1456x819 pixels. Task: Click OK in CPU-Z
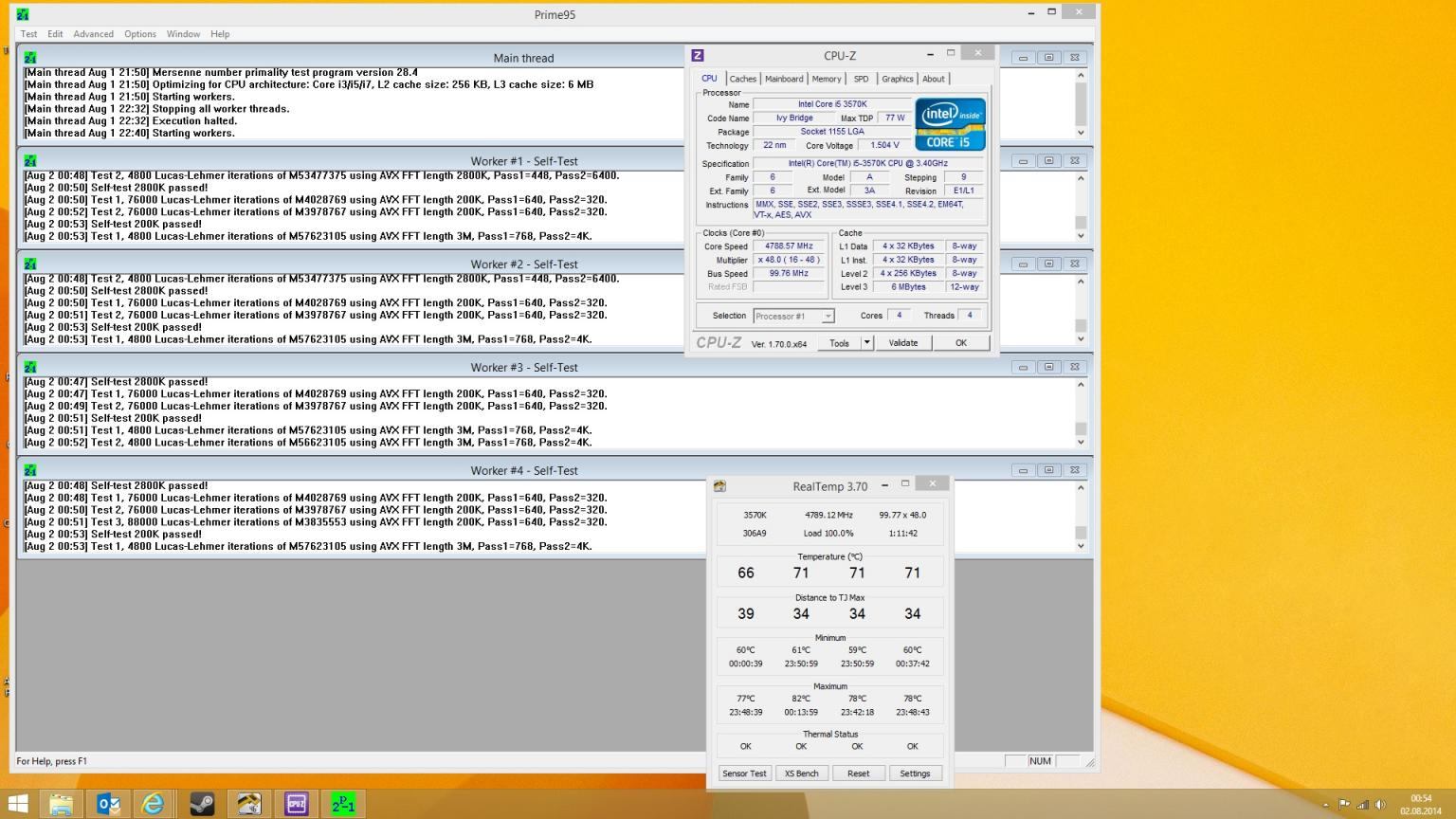(961, 343)
